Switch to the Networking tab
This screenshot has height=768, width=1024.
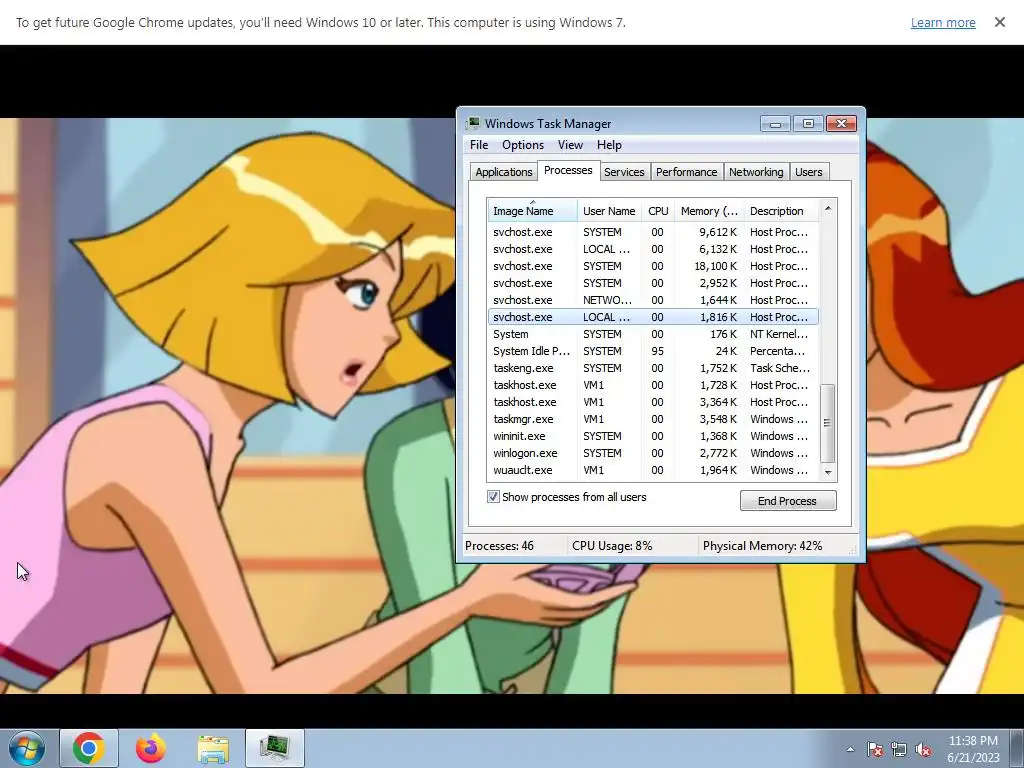click(x=756, y=172)
